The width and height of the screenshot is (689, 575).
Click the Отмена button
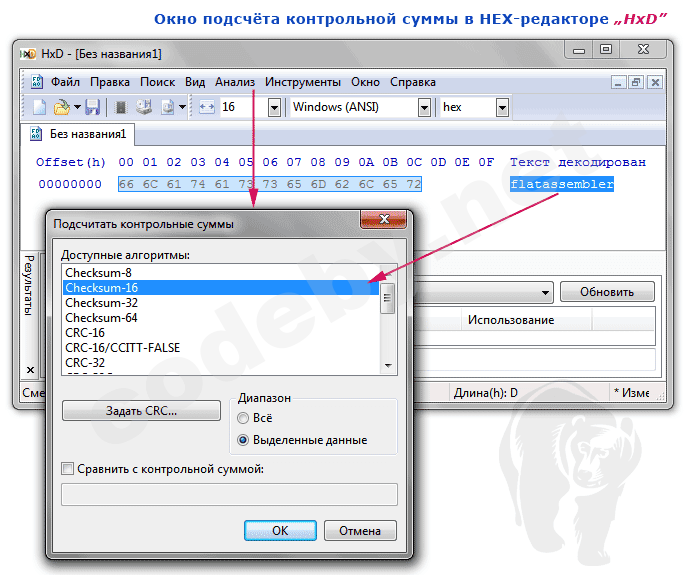[360, 531]
